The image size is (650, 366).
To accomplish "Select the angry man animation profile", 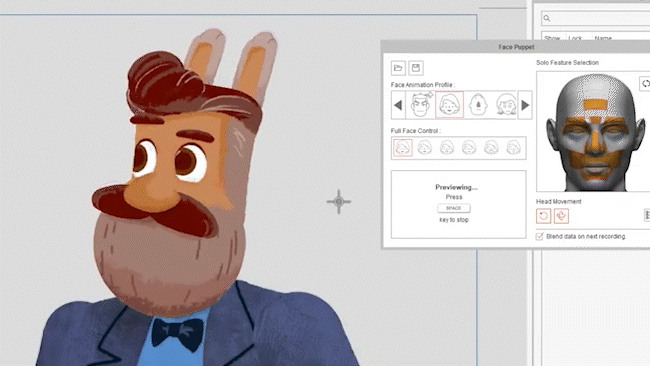I will click(x=421, y=105).
